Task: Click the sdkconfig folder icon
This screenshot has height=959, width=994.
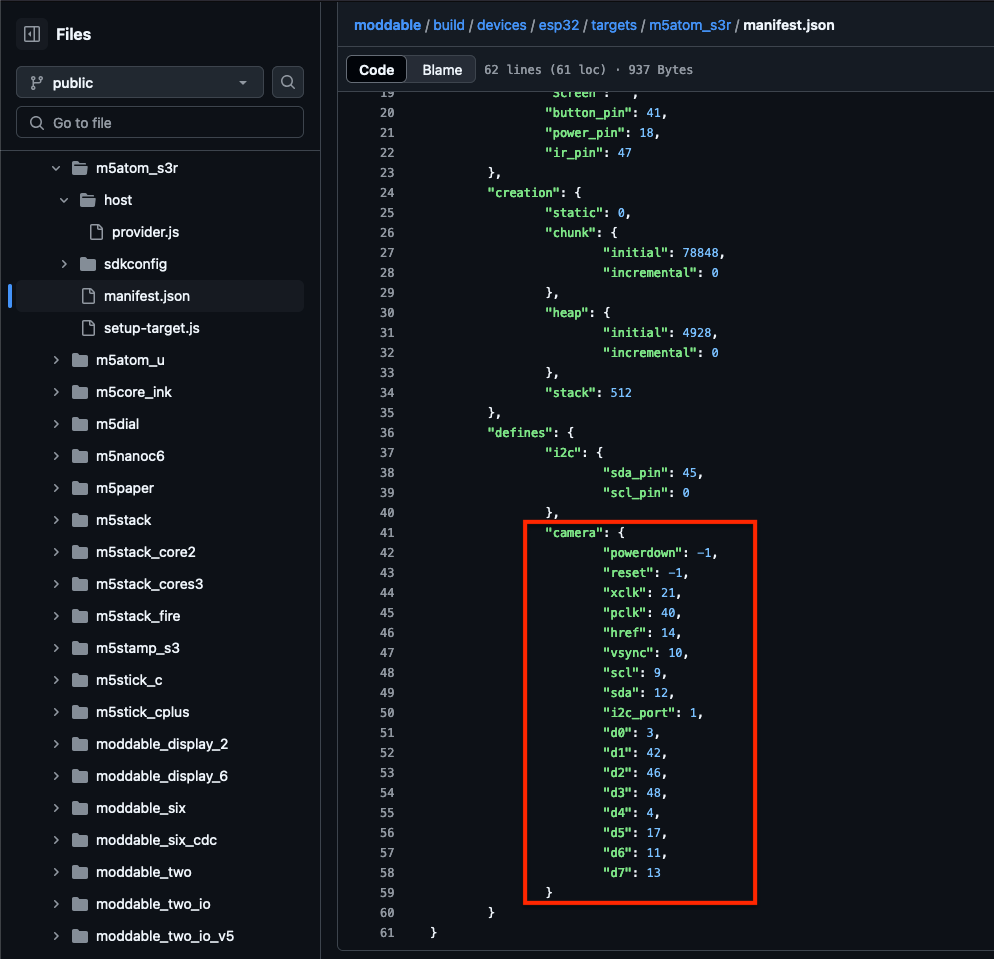Action: 88,264
